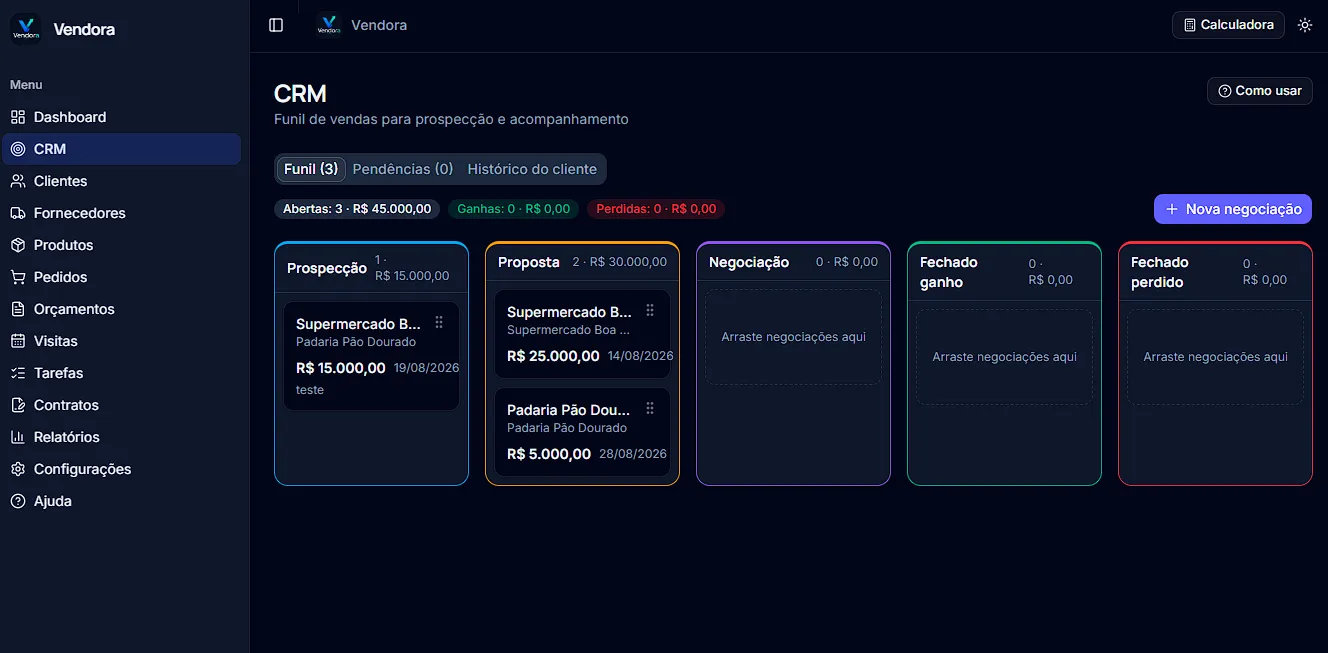This screenshot has width=1328, height=653.
Task: Open Tarefas in the sidebar
Action: coord(121,373)
